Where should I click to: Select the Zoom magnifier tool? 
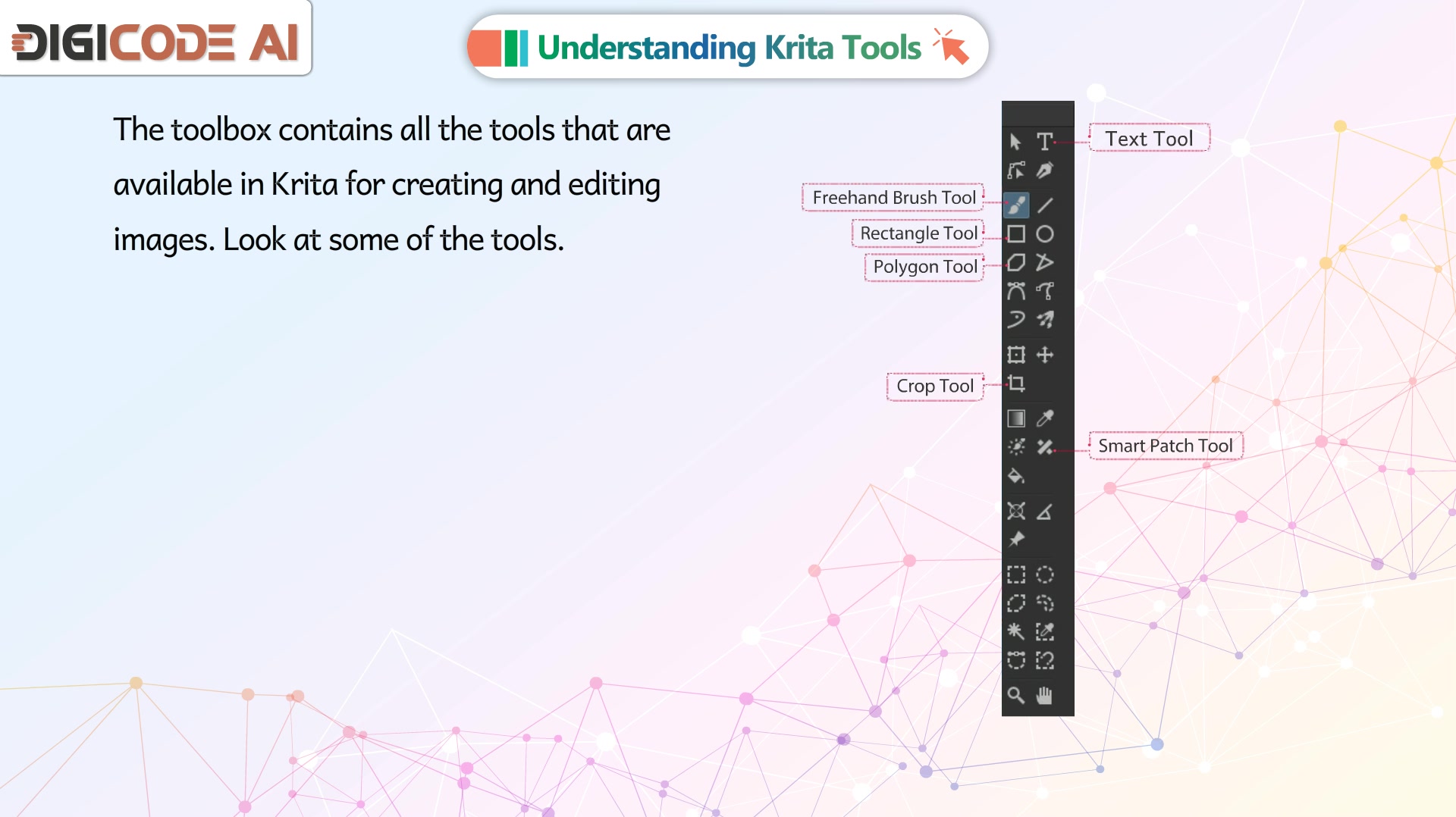[x=1016, y=695]
